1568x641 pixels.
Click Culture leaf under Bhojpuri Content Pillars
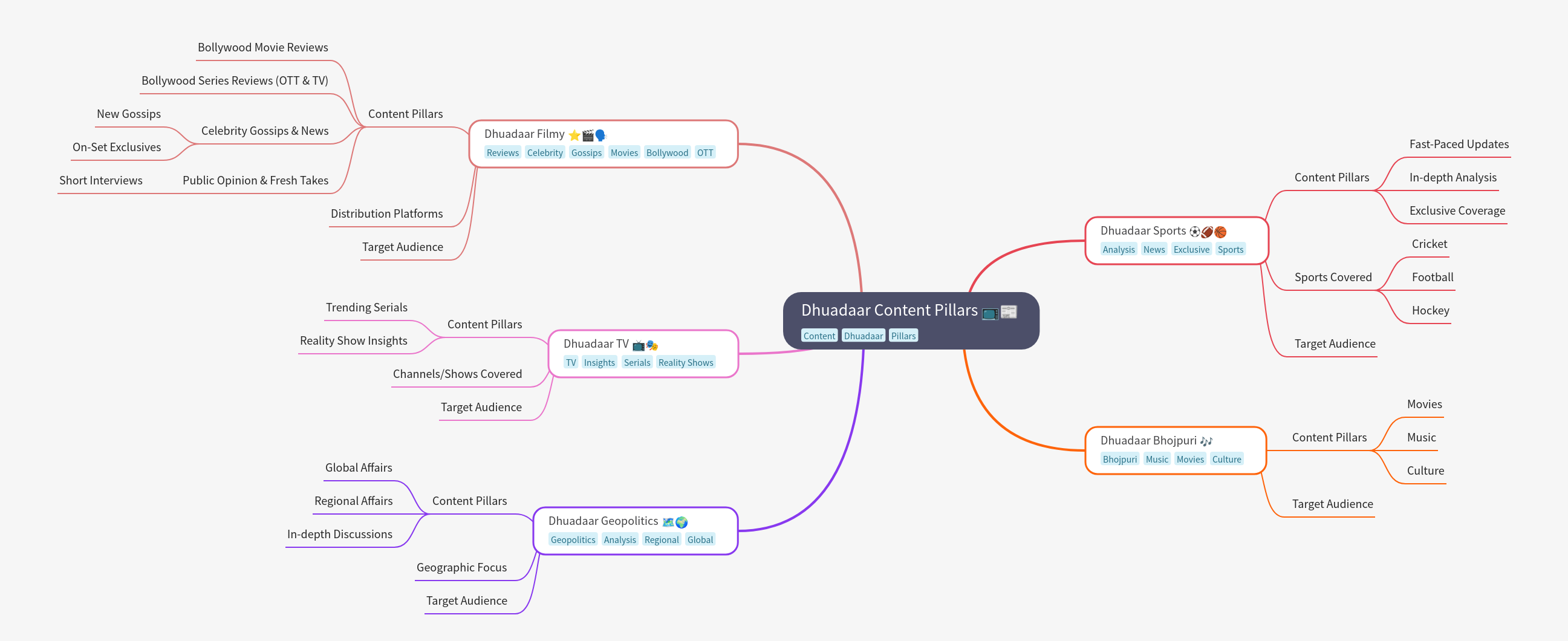(x=1424, y=470)
